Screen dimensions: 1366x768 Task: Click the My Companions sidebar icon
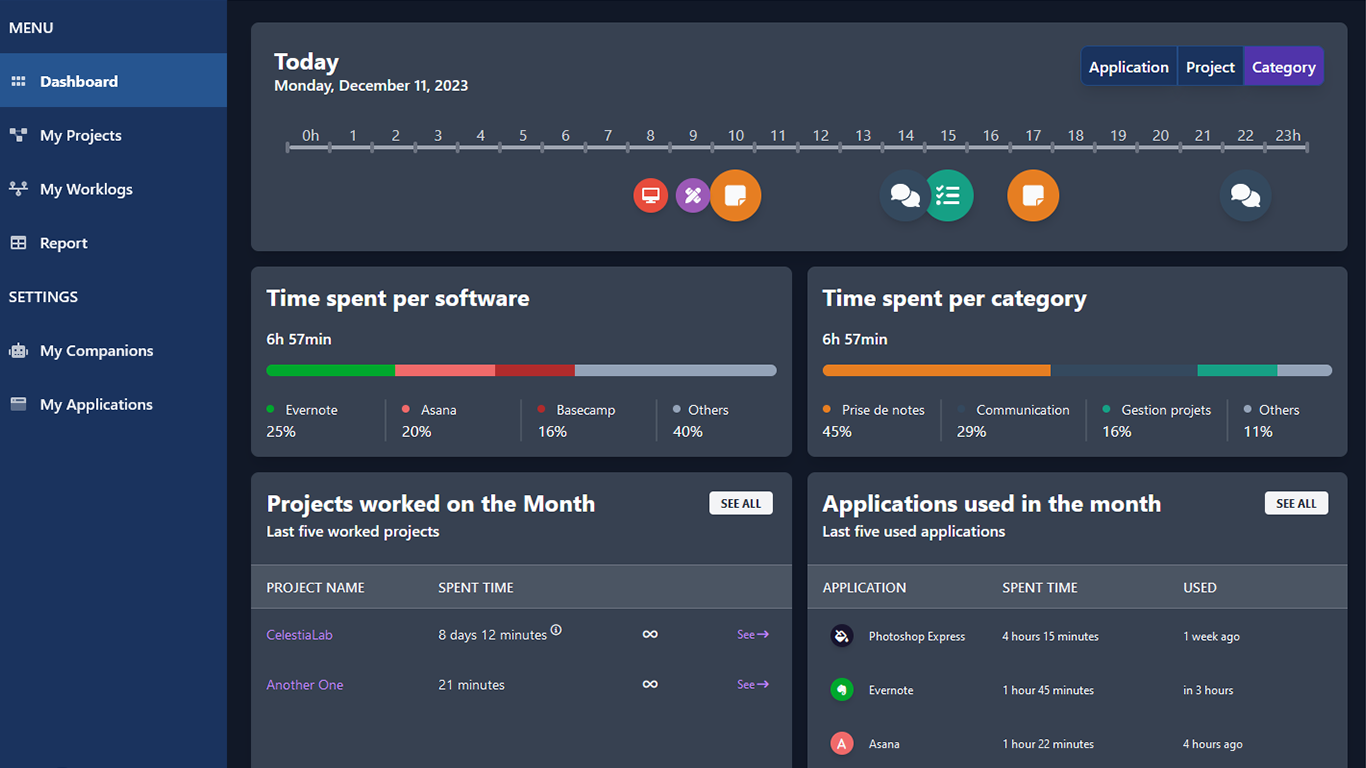point(18,350)
